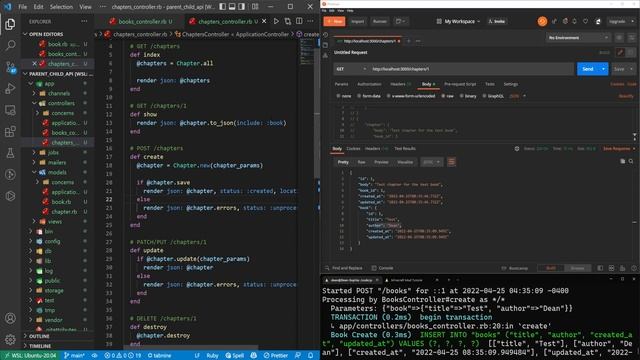Click Find and Replace in Postman
Image resolution: width=640 pixels, height=360 pixels.
(344, 268)
